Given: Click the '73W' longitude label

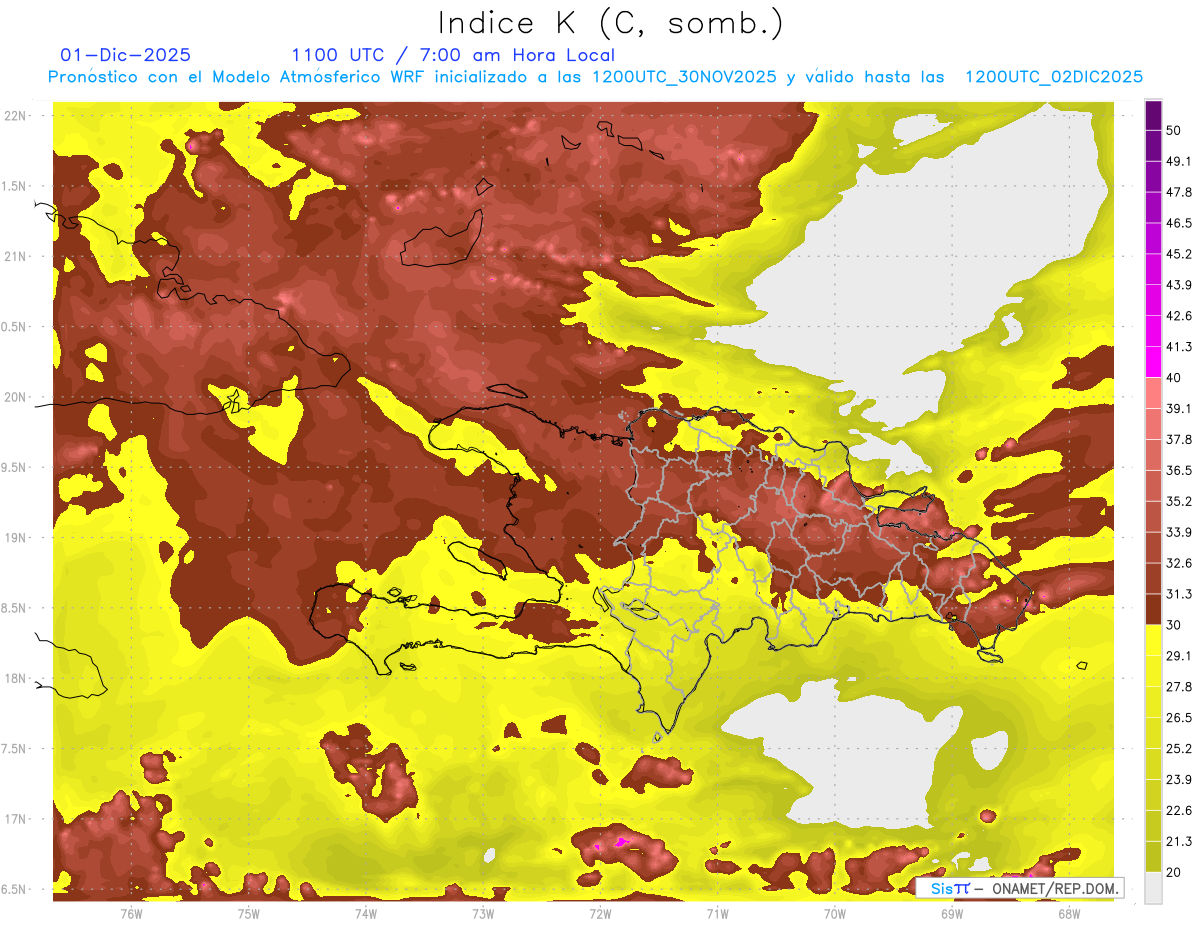Looking at the screenshot, I should (x=483, y=913).
